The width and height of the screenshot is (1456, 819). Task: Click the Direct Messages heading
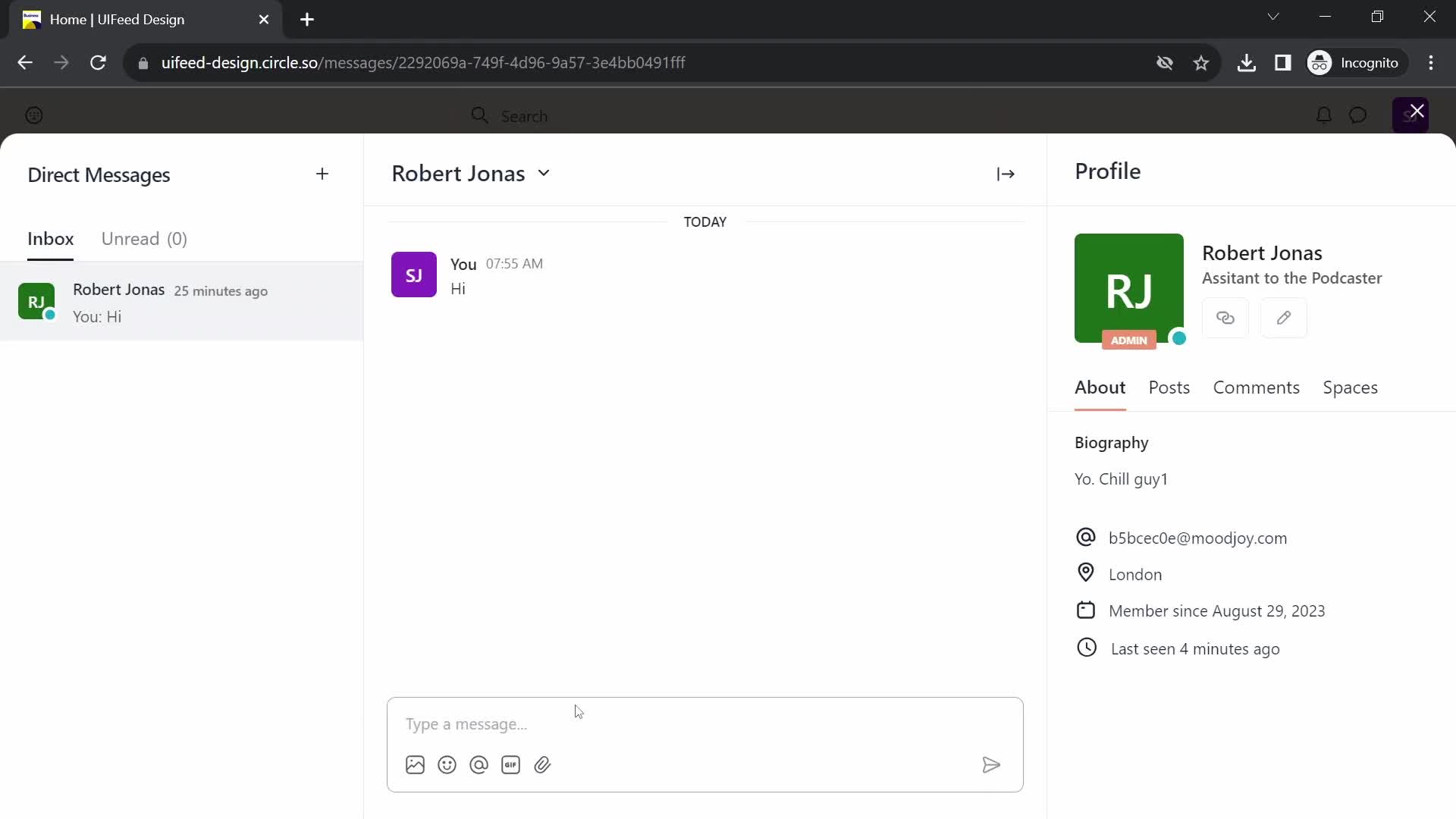tap(99, 175)
